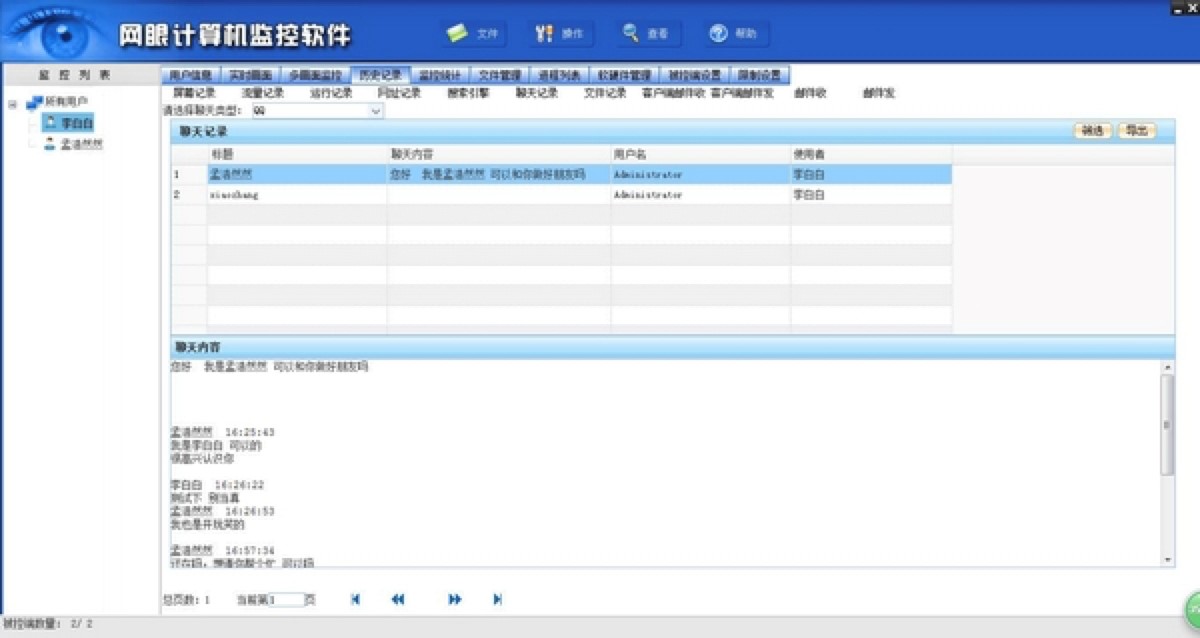Open the chat type QQ dropdown
Viewport: 1200px width, 638px height.
(376, 111)
